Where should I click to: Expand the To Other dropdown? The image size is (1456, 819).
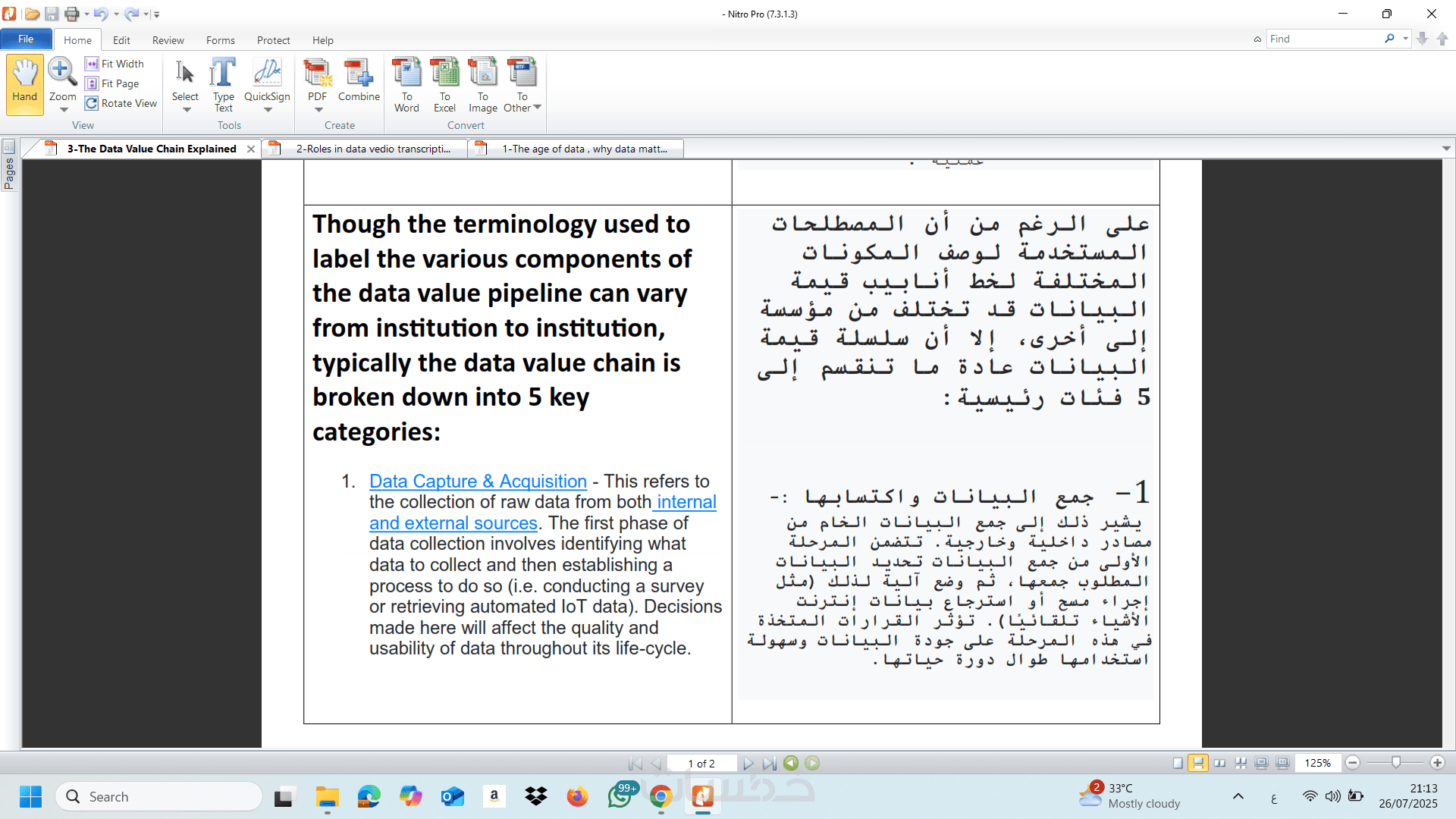pyautogui.click(x=538, y=108)
